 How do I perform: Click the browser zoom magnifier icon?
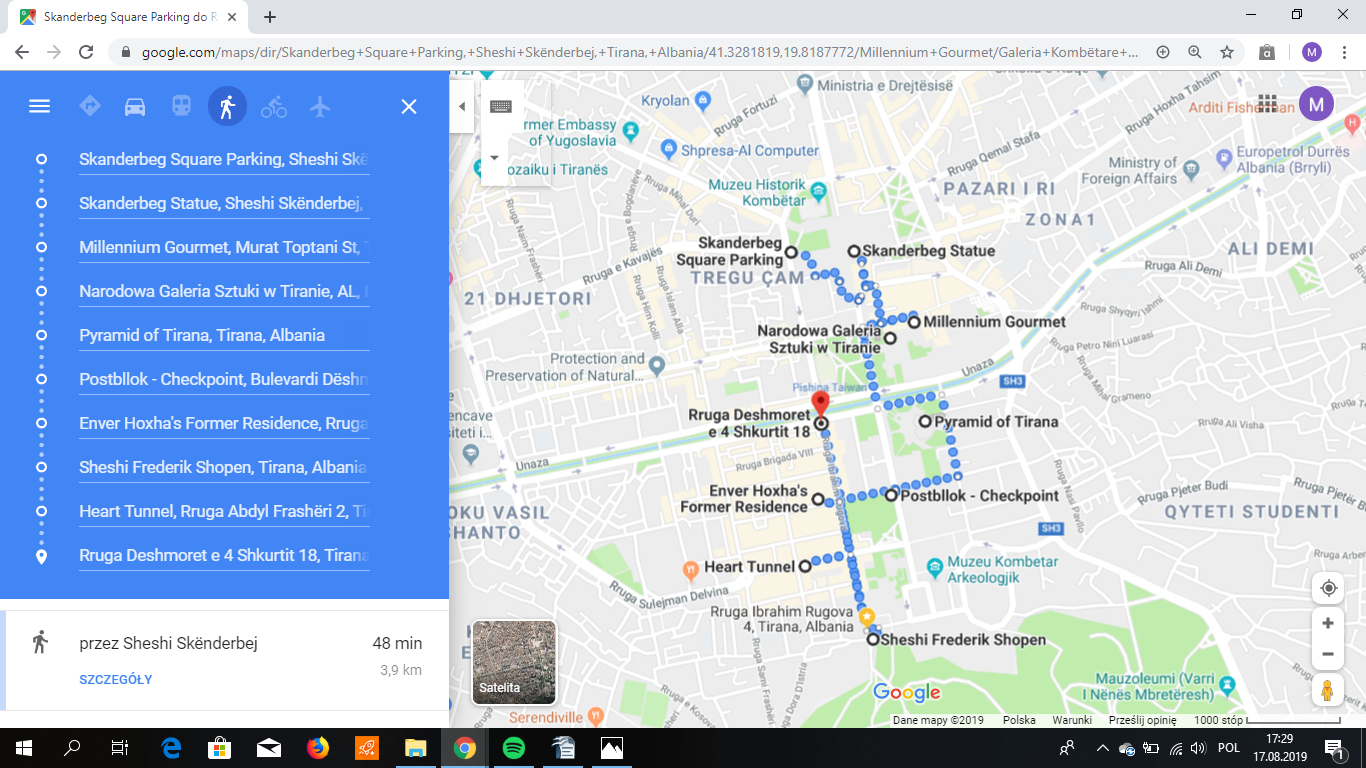click(x=1194, y=52)
